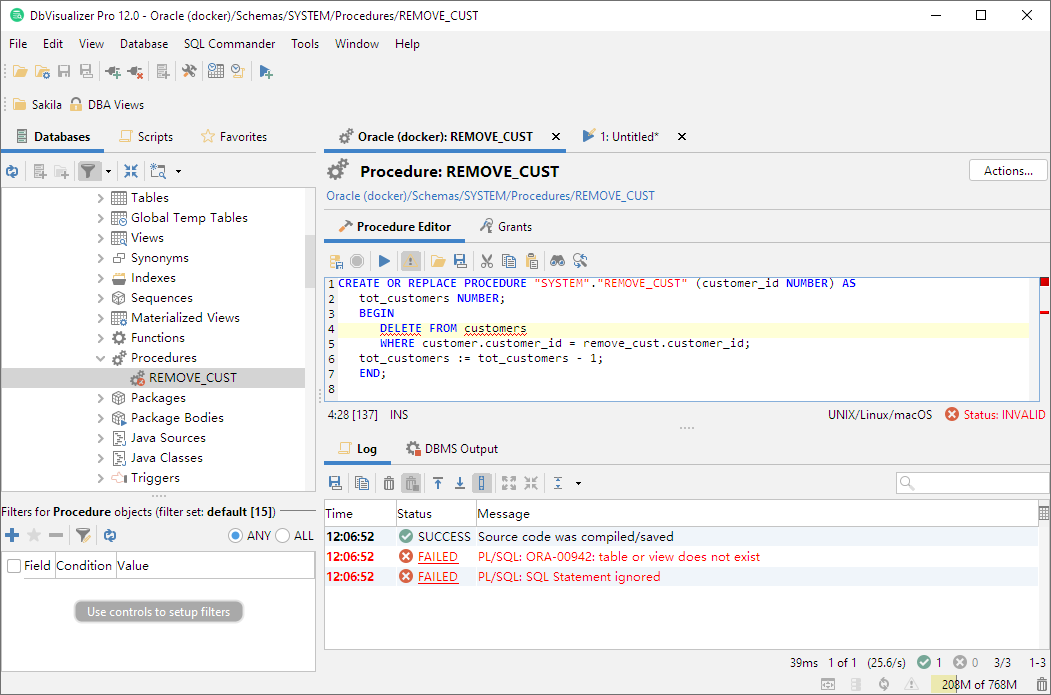Click the scissors Cut icon

tap(487, 261)
